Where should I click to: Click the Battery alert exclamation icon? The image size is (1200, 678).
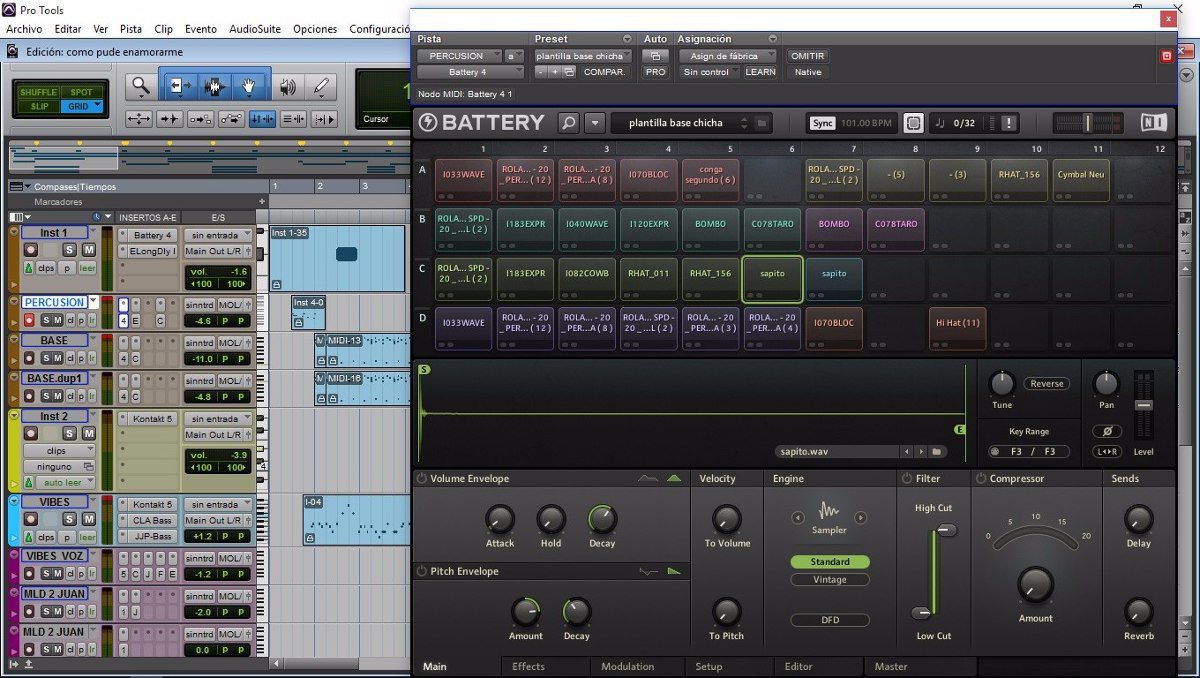pyautogui.click(x=1008, y=123)
